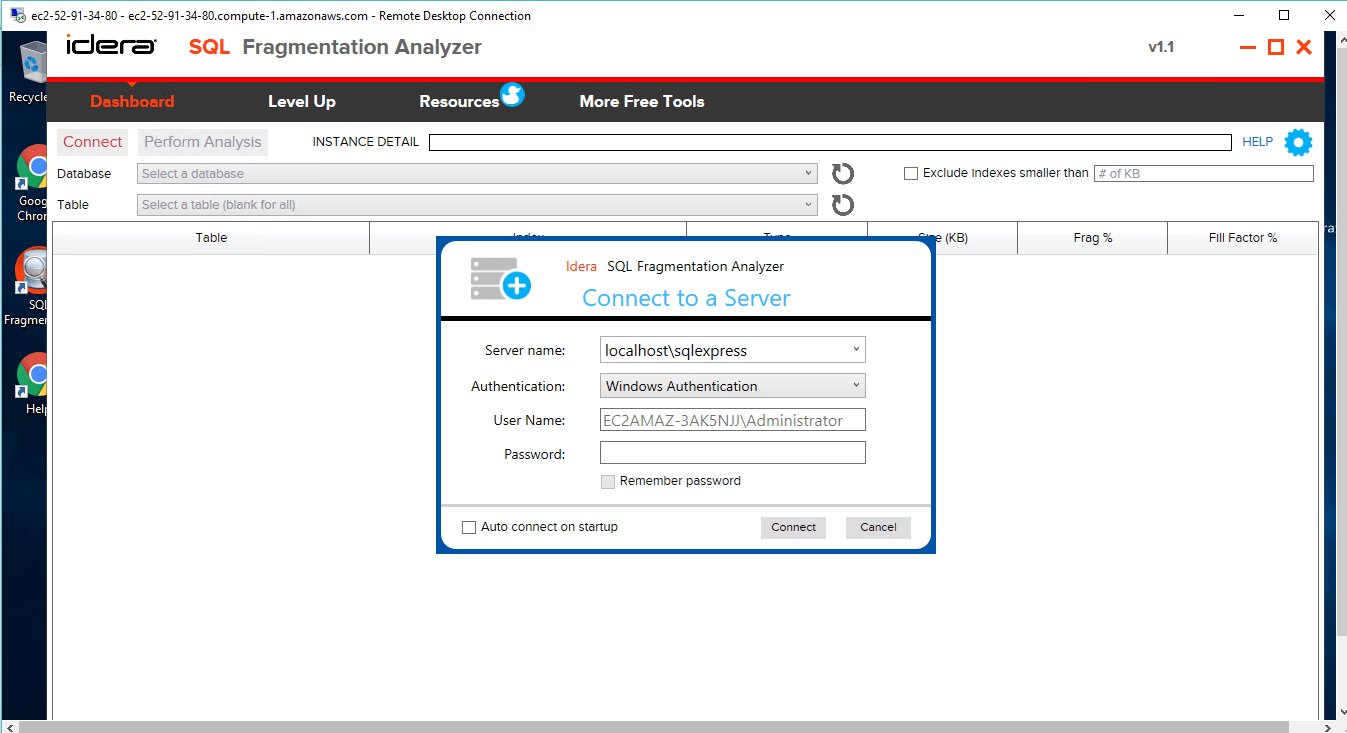Enable Auto connect on startup checkbox
Image resolution: width=1347 pixels, height=733 pixels.
(x=469, y=527)
